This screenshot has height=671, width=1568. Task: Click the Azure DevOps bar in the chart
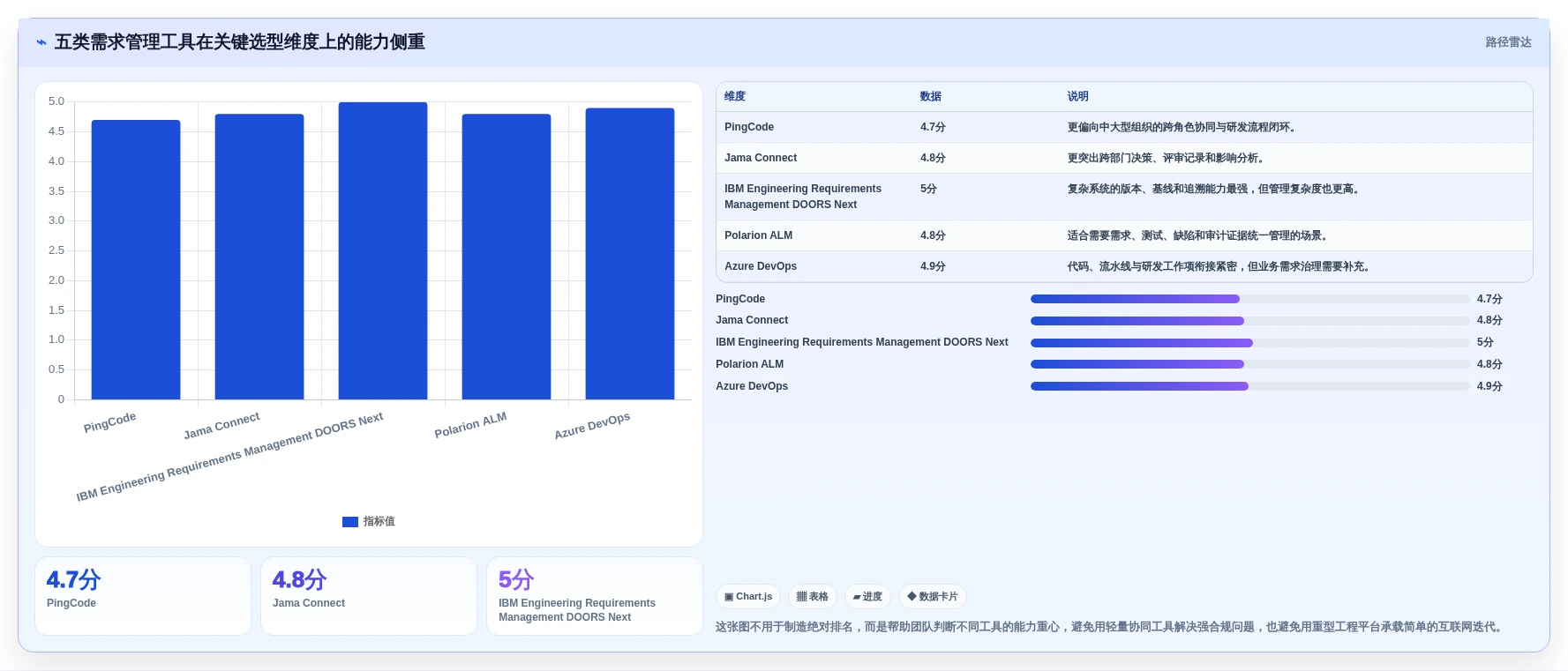point(630,254)
